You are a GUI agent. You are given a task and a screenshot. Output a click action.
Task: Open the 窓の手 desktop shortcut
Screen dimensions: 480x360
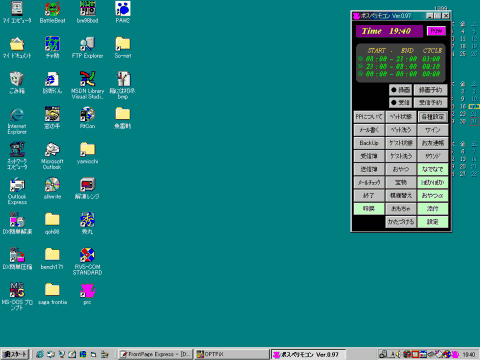pyautogui.click(x=52, y=117)
